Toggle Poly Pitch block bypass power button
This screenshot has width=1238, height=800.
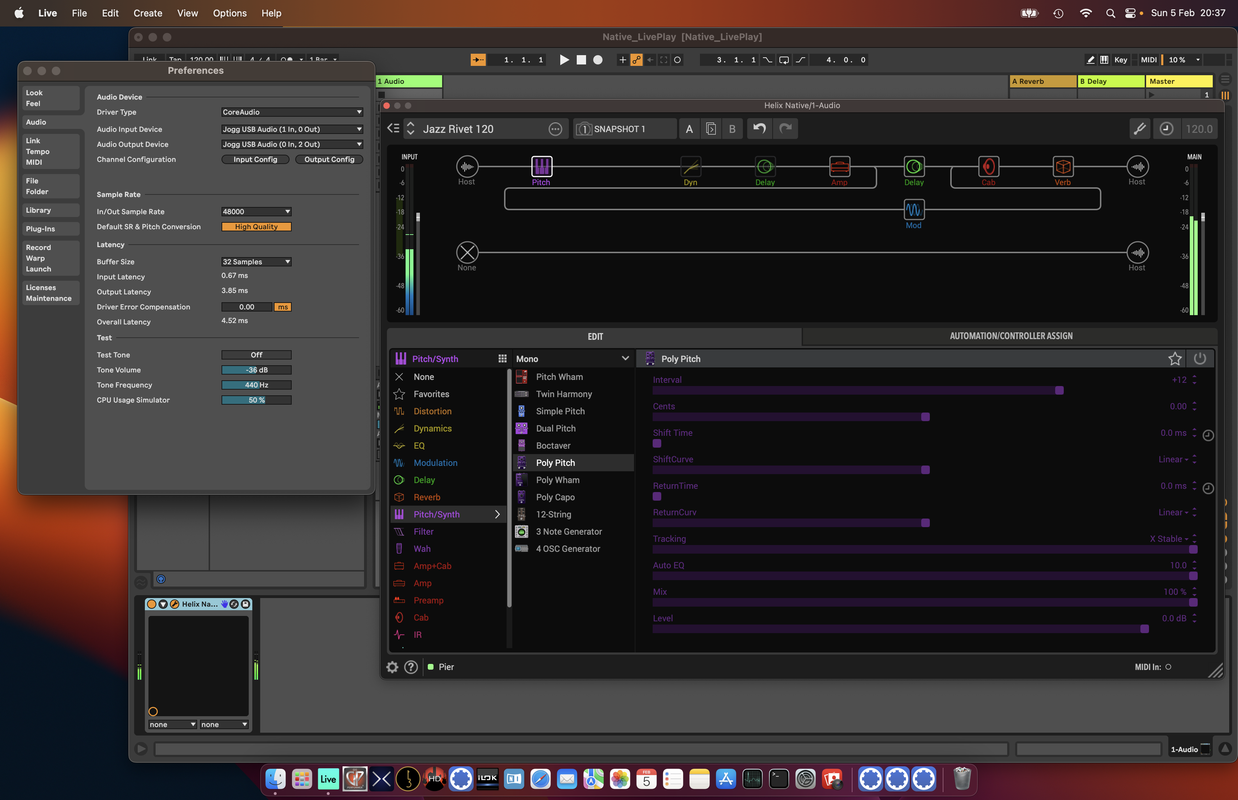coord(1200,358)
